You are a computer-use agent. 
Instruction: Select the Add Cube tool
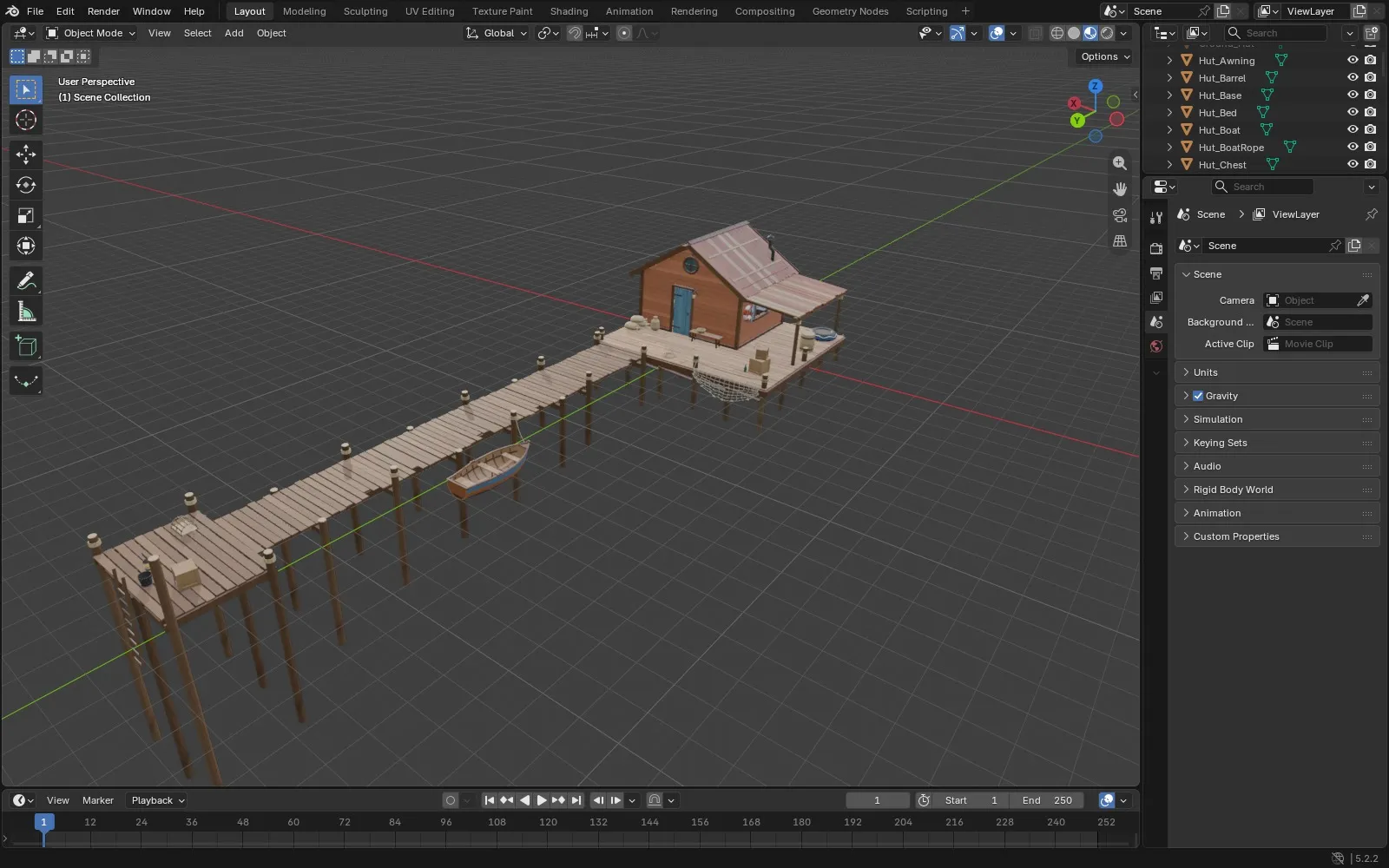pos(26,346)
